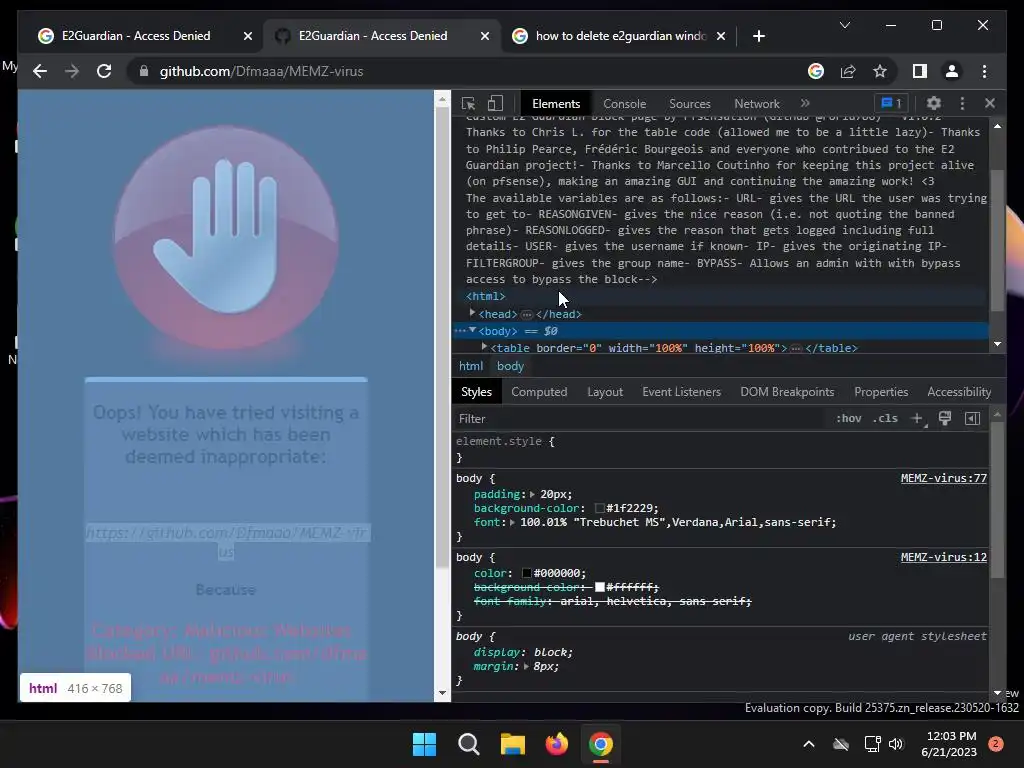Toggle the .cls element classes button
This screenshot has height=768, width=1024.
(x=885, y=419)
